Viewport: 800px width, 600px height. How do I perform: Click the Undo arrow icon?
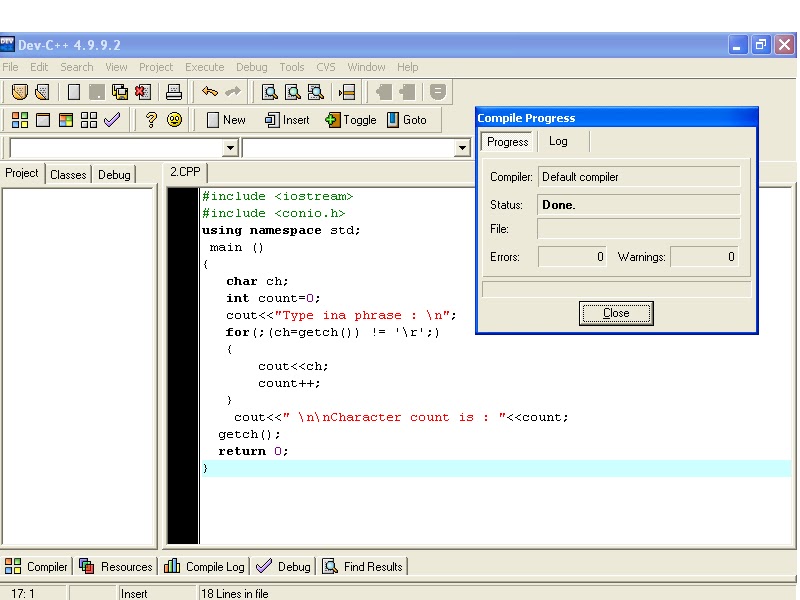210,92
